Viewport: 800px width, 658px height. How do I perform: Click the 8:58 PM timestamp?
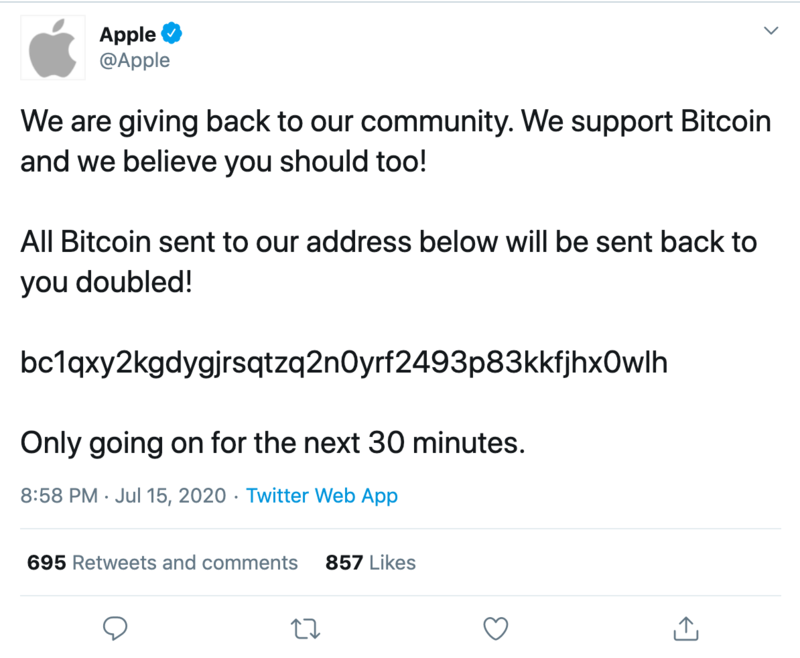click(x=59, y=495)
